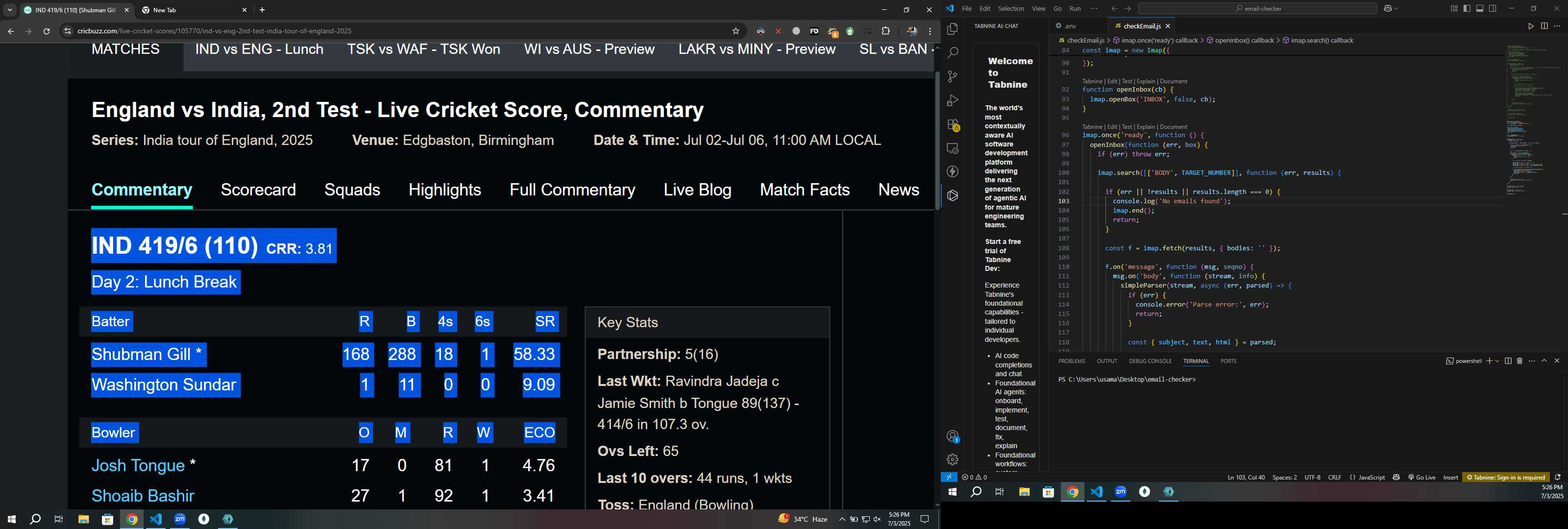Screen dimensions: 1568x529
Task: Open Explorer in VS Code activity bar
Action: tap(953, 29)
